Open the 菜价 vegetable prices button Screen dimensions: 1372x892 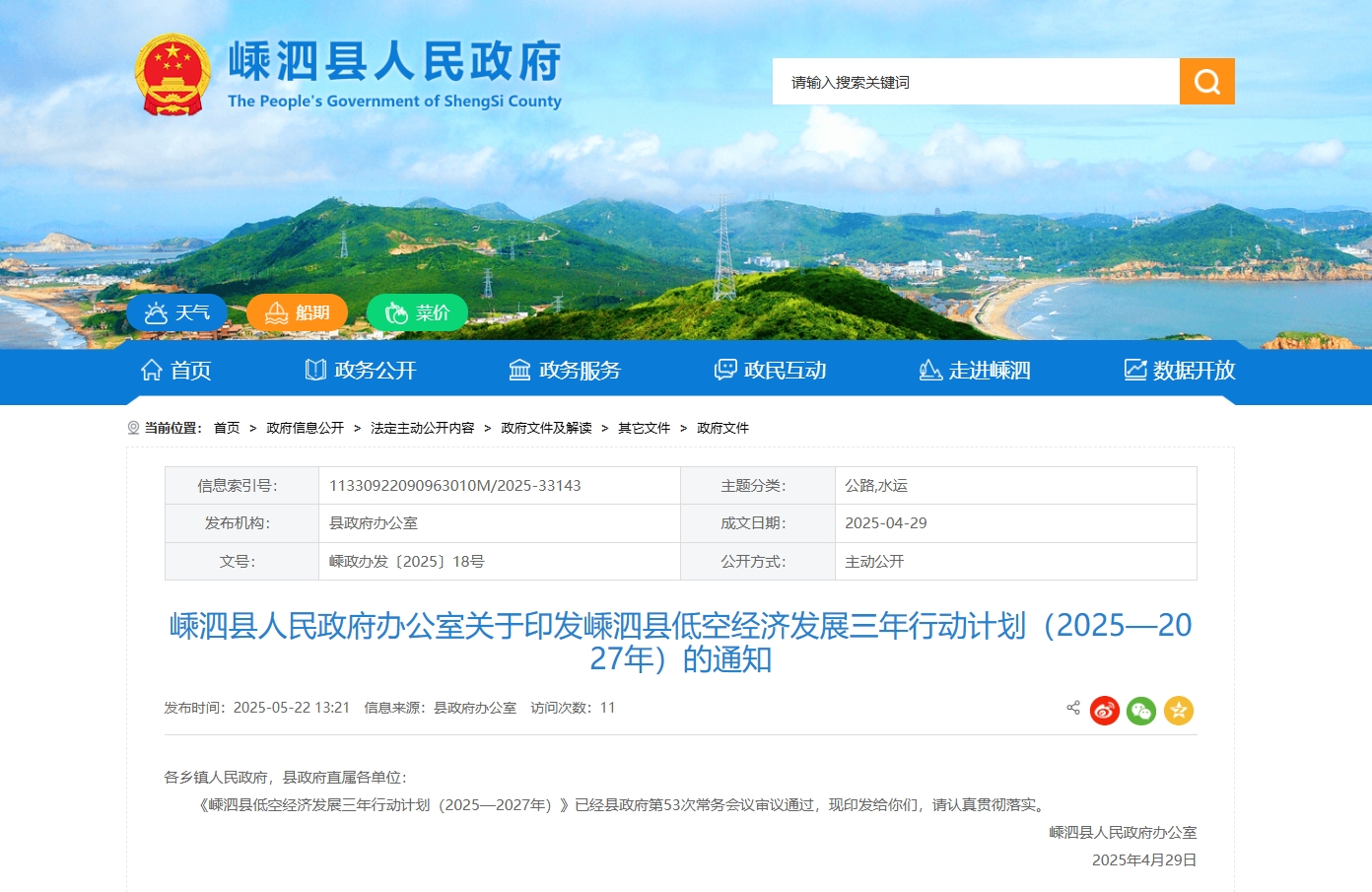(417, 313)
